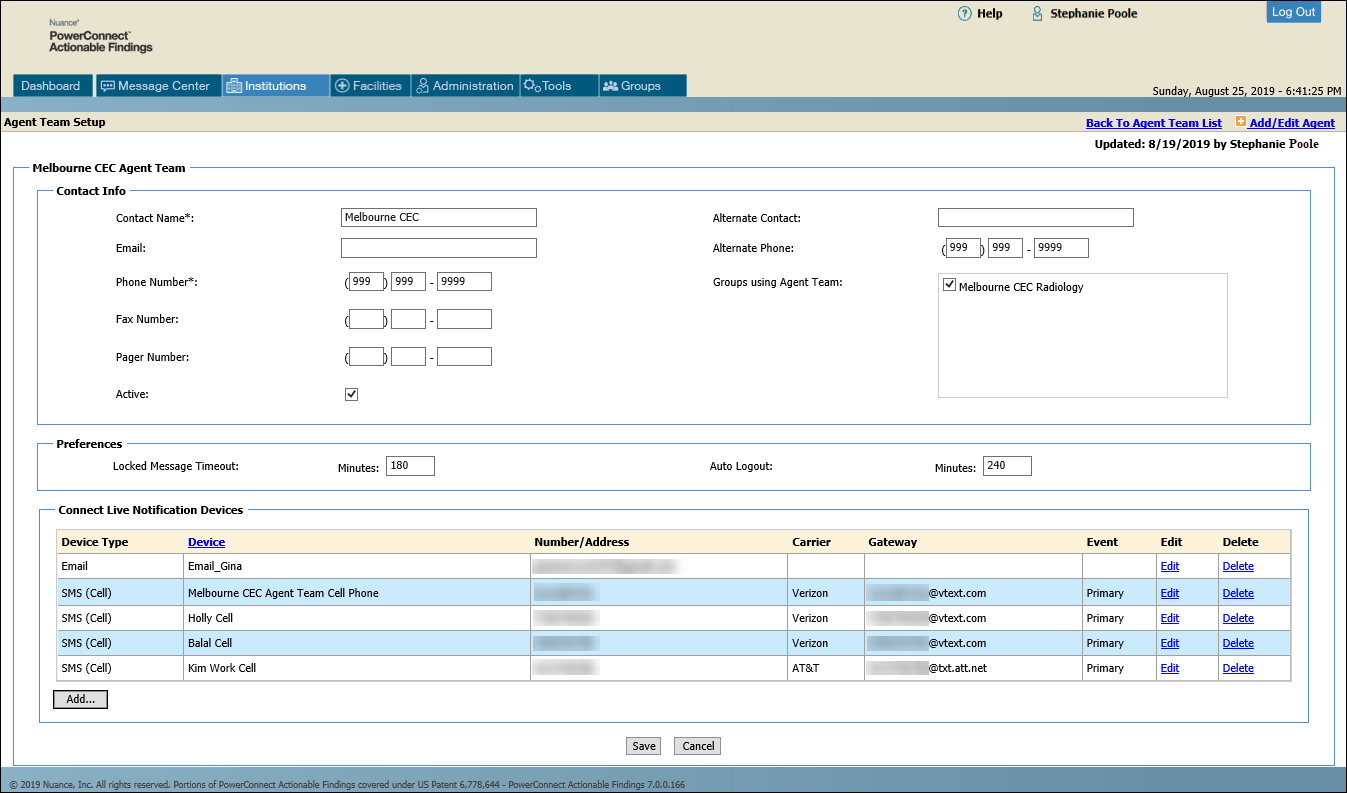Open the Facilities tab
The width and height of the screenshot is (1347, 793).
(369, 86)
